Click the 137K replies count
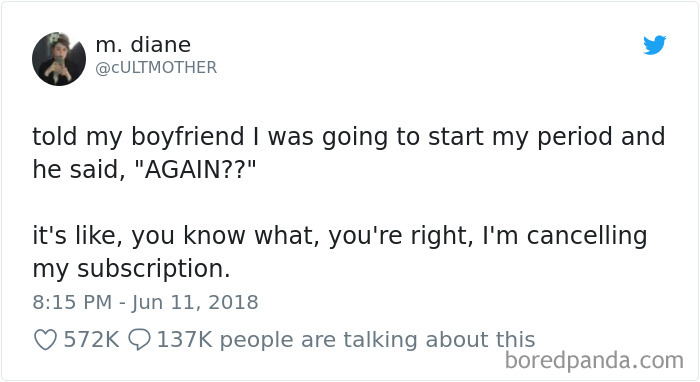The width and height of the screenshot is (700, 382). (184, 340)
